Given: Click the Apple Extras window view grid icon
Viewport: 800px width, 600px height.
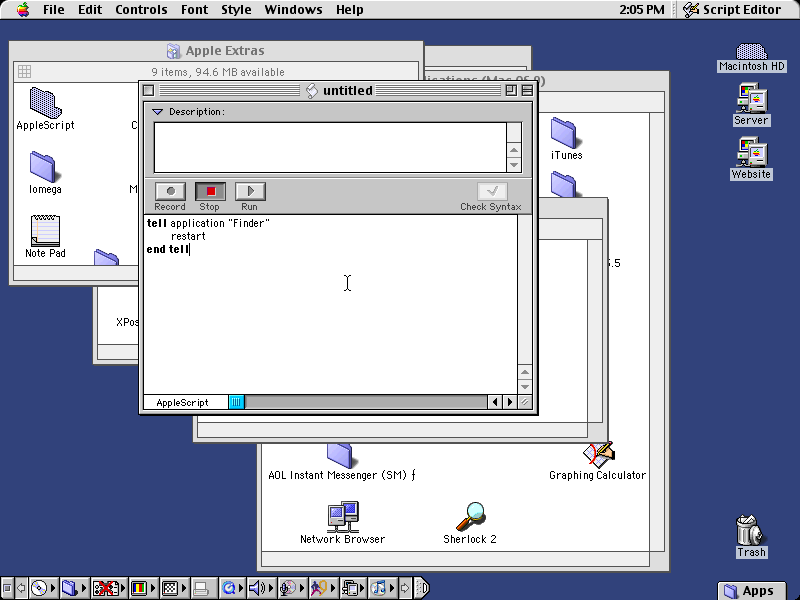Looking at the screenshot, I should (x=24, y=71).
